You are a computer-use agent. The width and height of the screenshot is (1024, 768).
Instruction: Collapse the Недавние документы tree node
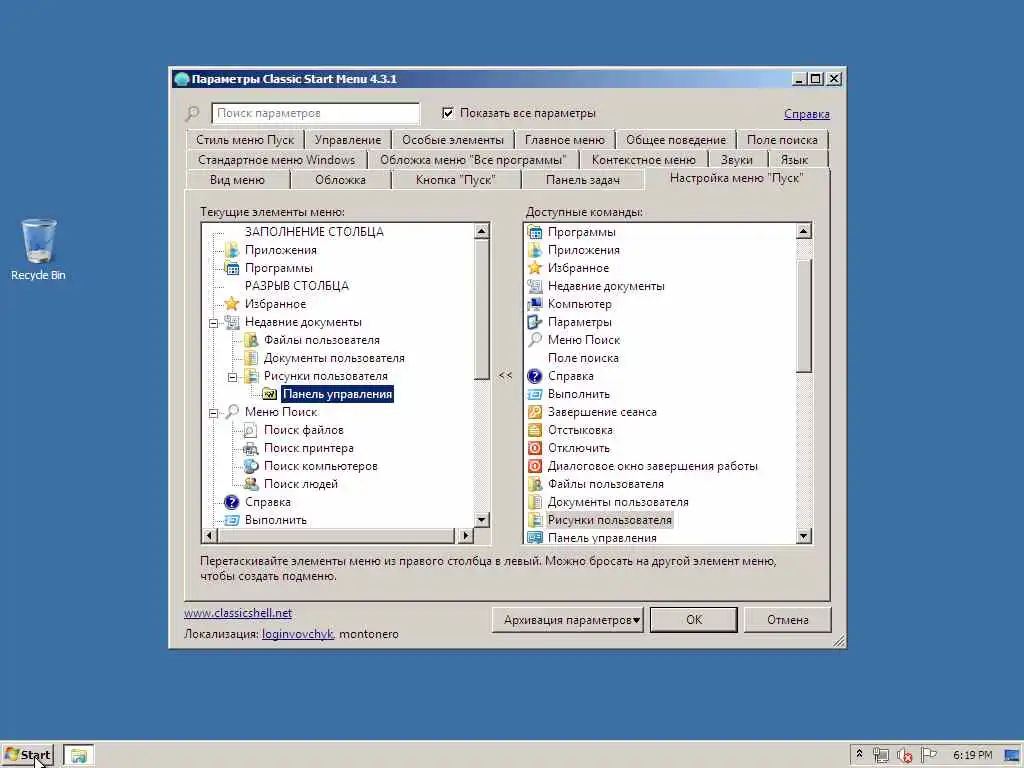214,323
